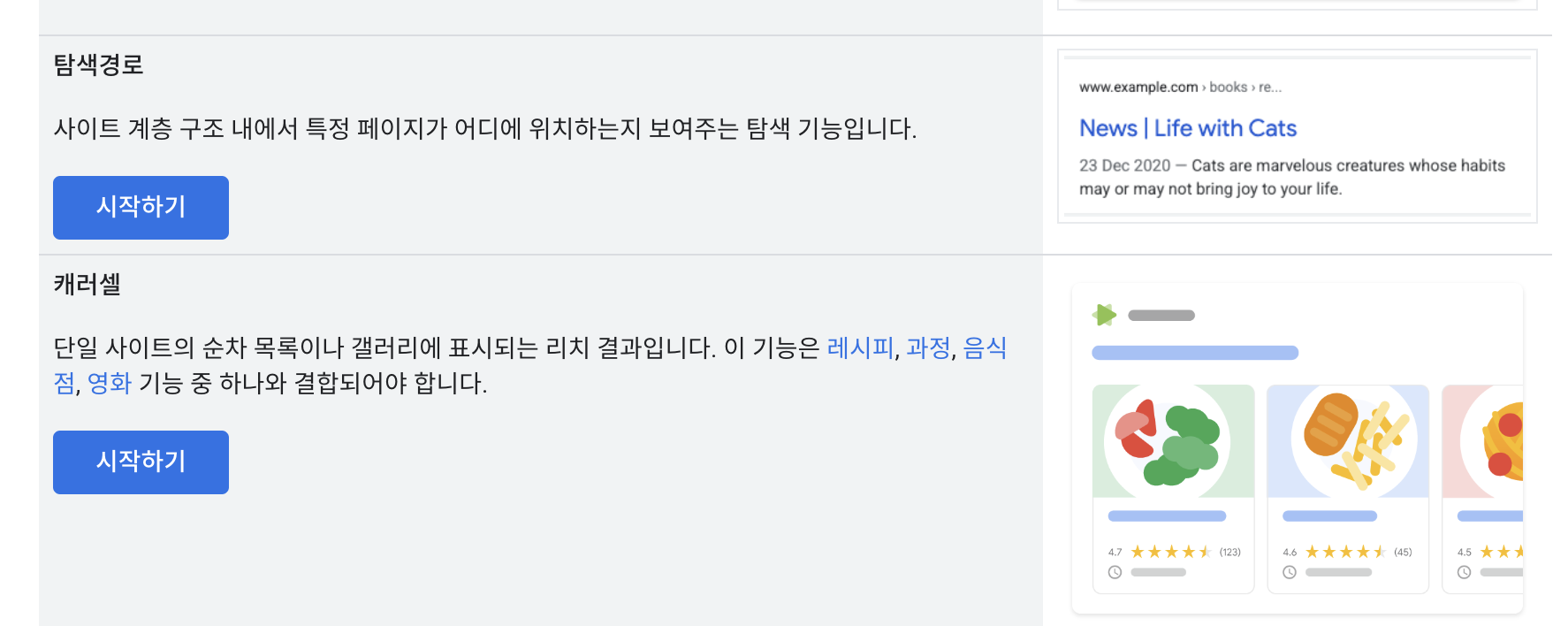Screen dimensions: 1568x626
Task: Click clock icon under the pasta card
Action: point(1464,572)
